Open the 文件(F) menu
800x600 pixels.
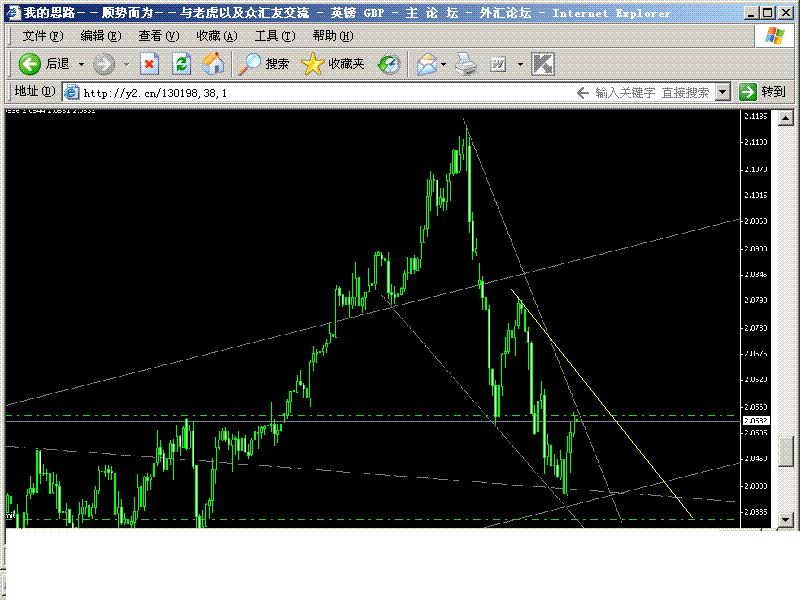[43, 36]
